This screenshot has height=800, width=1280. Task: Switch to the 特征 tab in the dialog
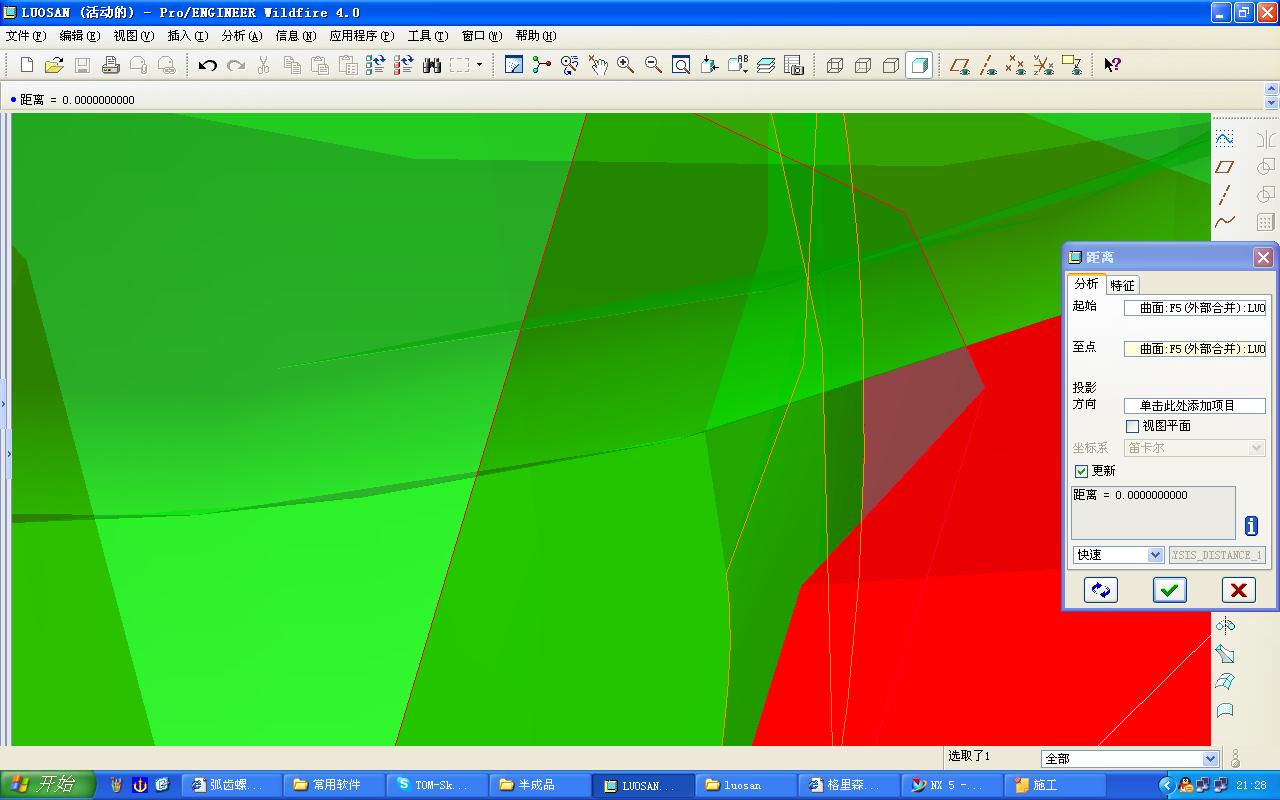[x=1123, y=285]
